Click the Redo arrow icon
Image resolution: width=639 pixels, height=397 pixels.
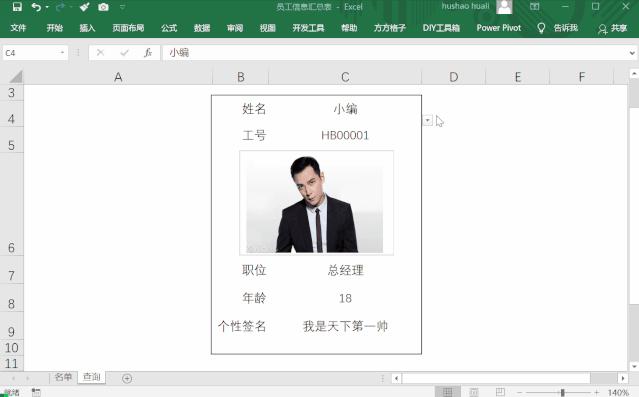click(60, 7)
